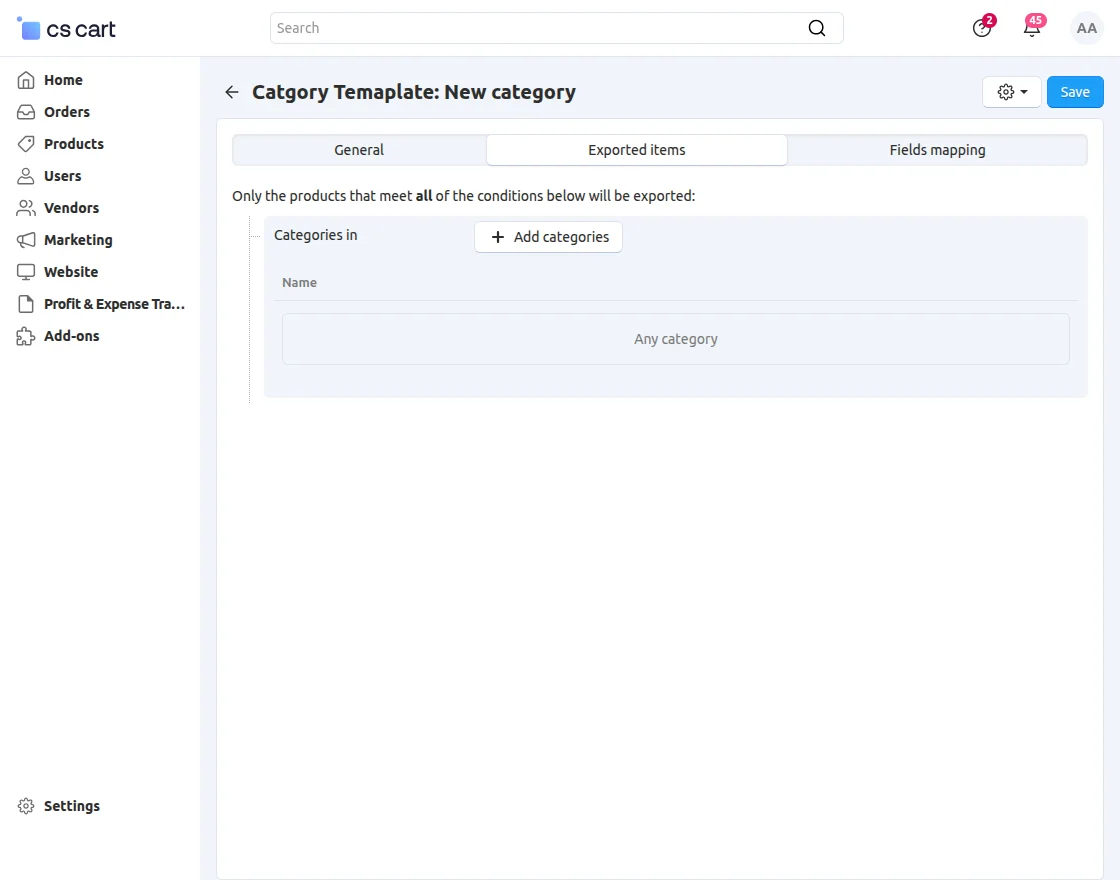Open the Add-ons puzzle icon
This screenshot has height=880, width=1120.
coord(27,335)
